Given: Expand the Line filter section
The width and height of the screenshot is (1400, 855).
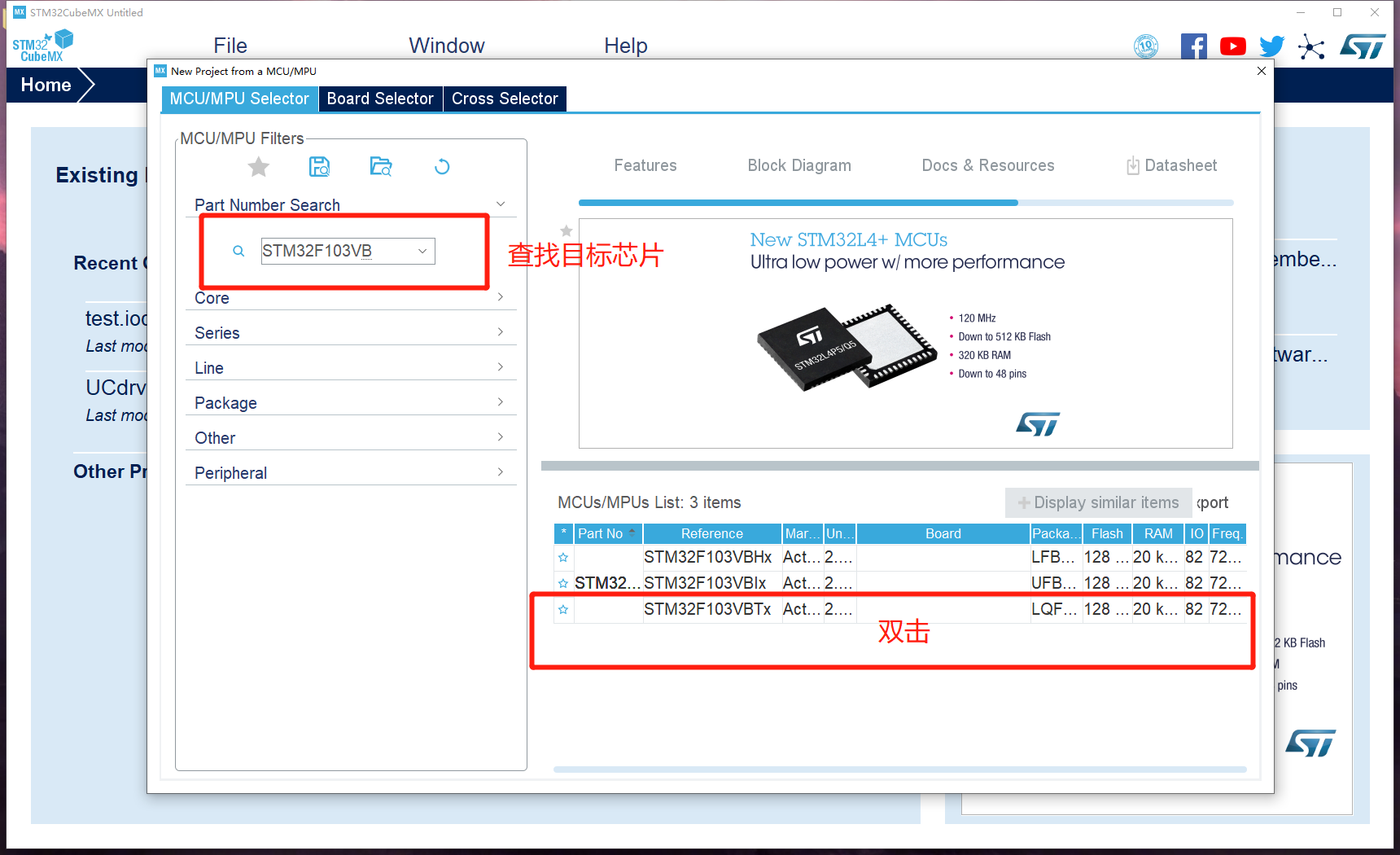Looking at the screenshot, I should 501,367.
